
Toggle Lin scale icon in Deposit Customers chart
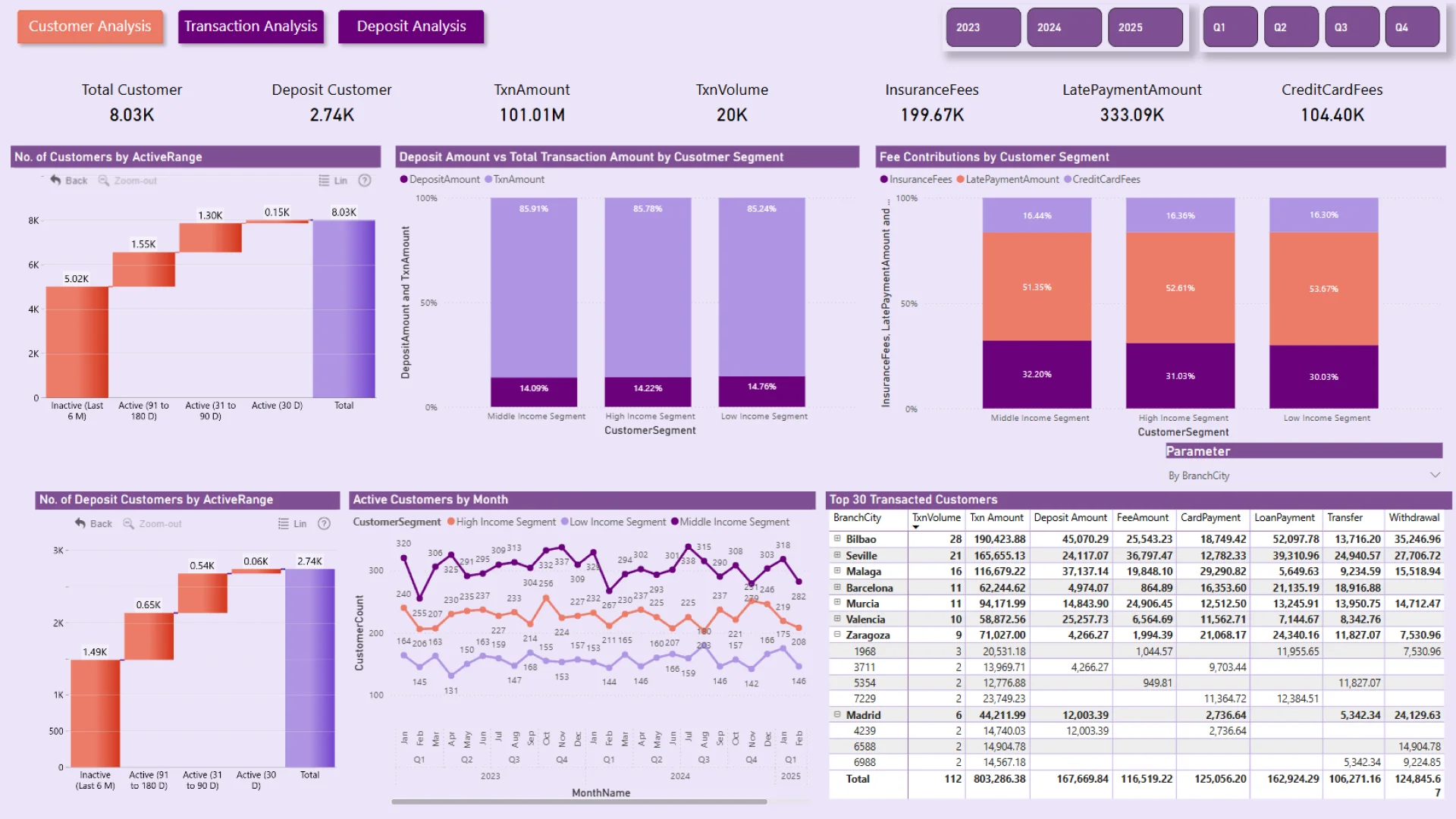[284, 523]
